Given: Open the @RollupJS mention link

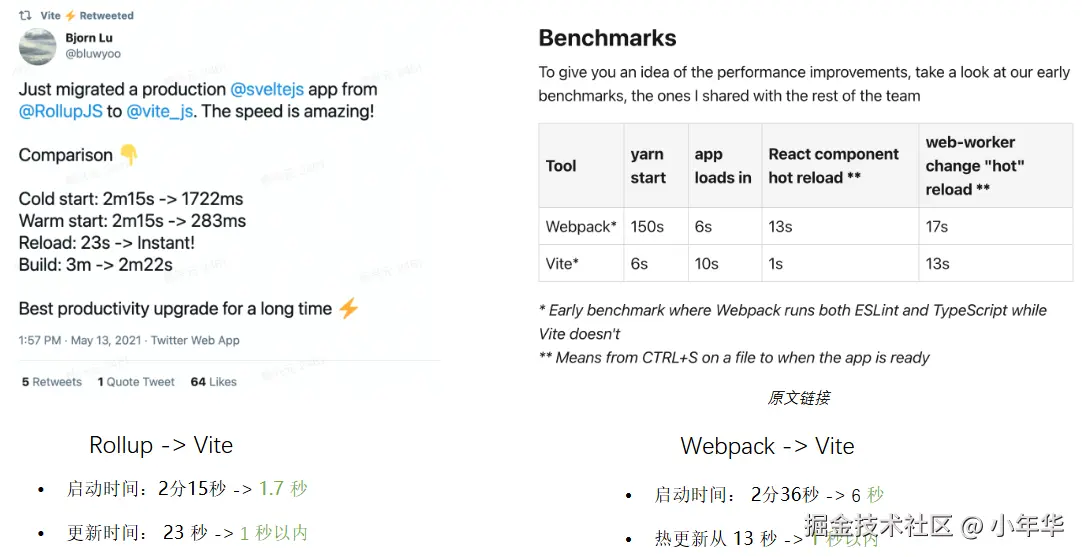Looking at the screenshot, I should click(x=60, y=111).
